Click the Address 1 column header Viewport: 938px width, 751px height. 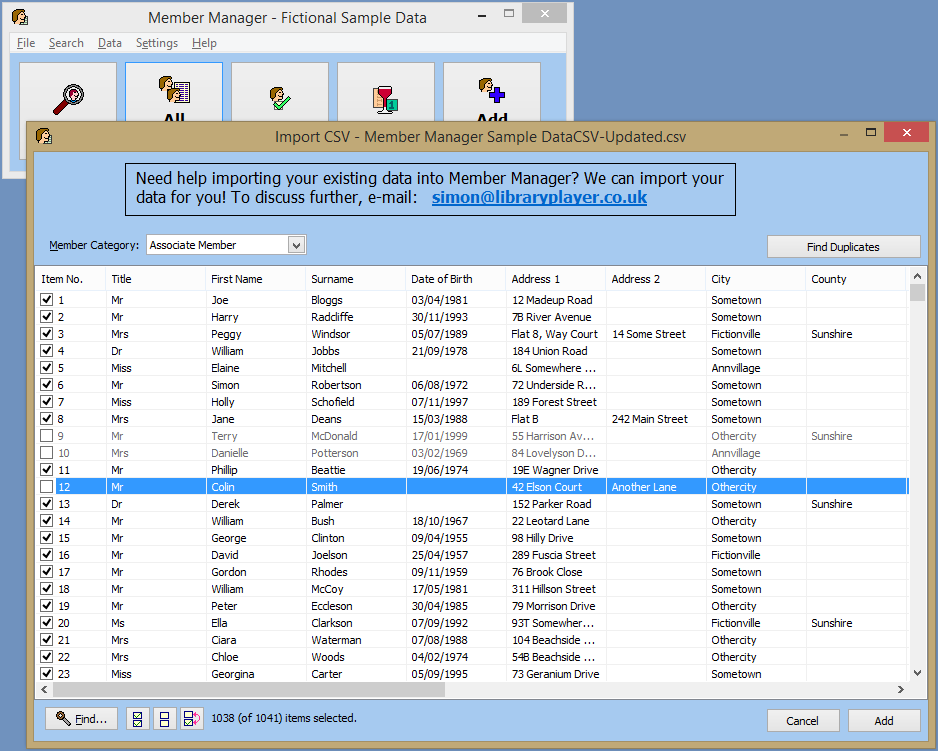click(x=556, y=279)
